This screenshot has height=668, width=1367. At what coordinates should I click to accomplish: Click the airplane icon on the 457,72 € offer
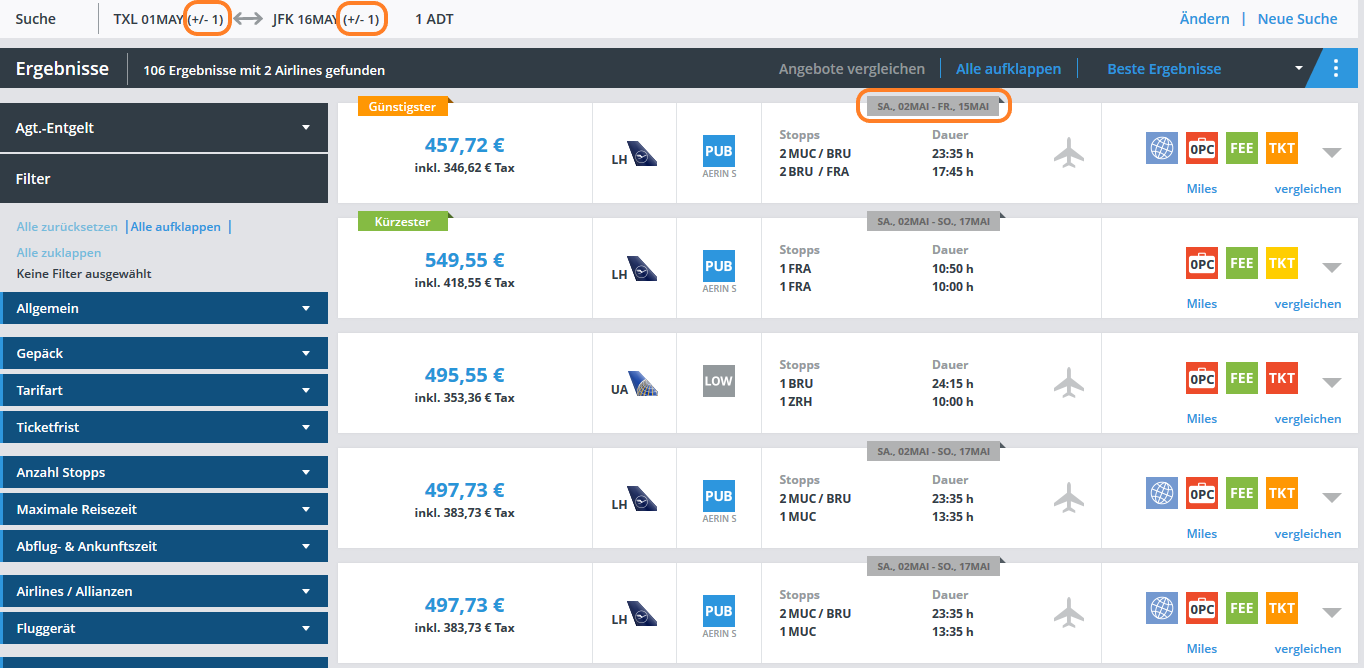(1069, 153)
